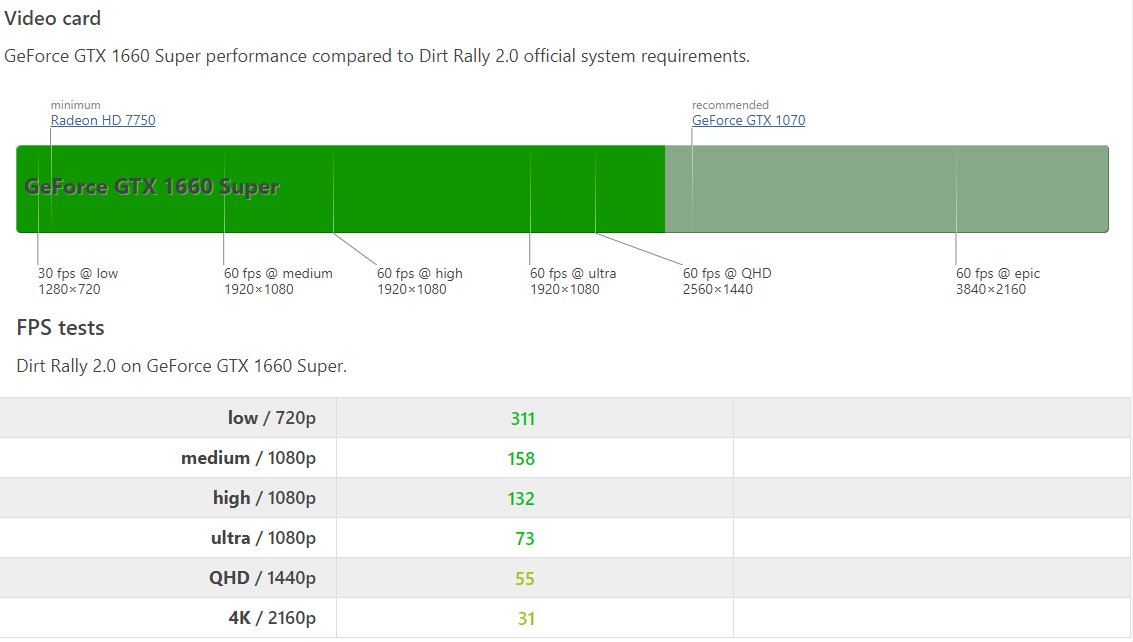
Task: Select the GeForce GTX 1660 Super bar label
Action: pos(152,187)
